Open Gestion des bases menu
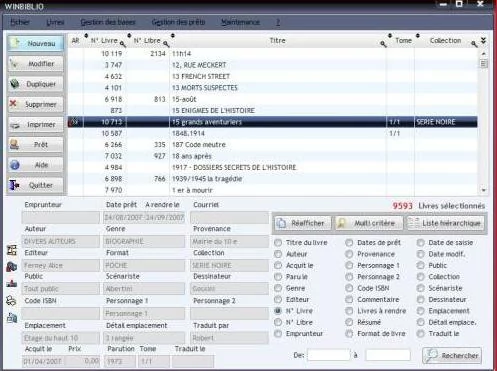The height and width of the screenshot is (371, 497). pyautogui.click(x=108, y=22)
